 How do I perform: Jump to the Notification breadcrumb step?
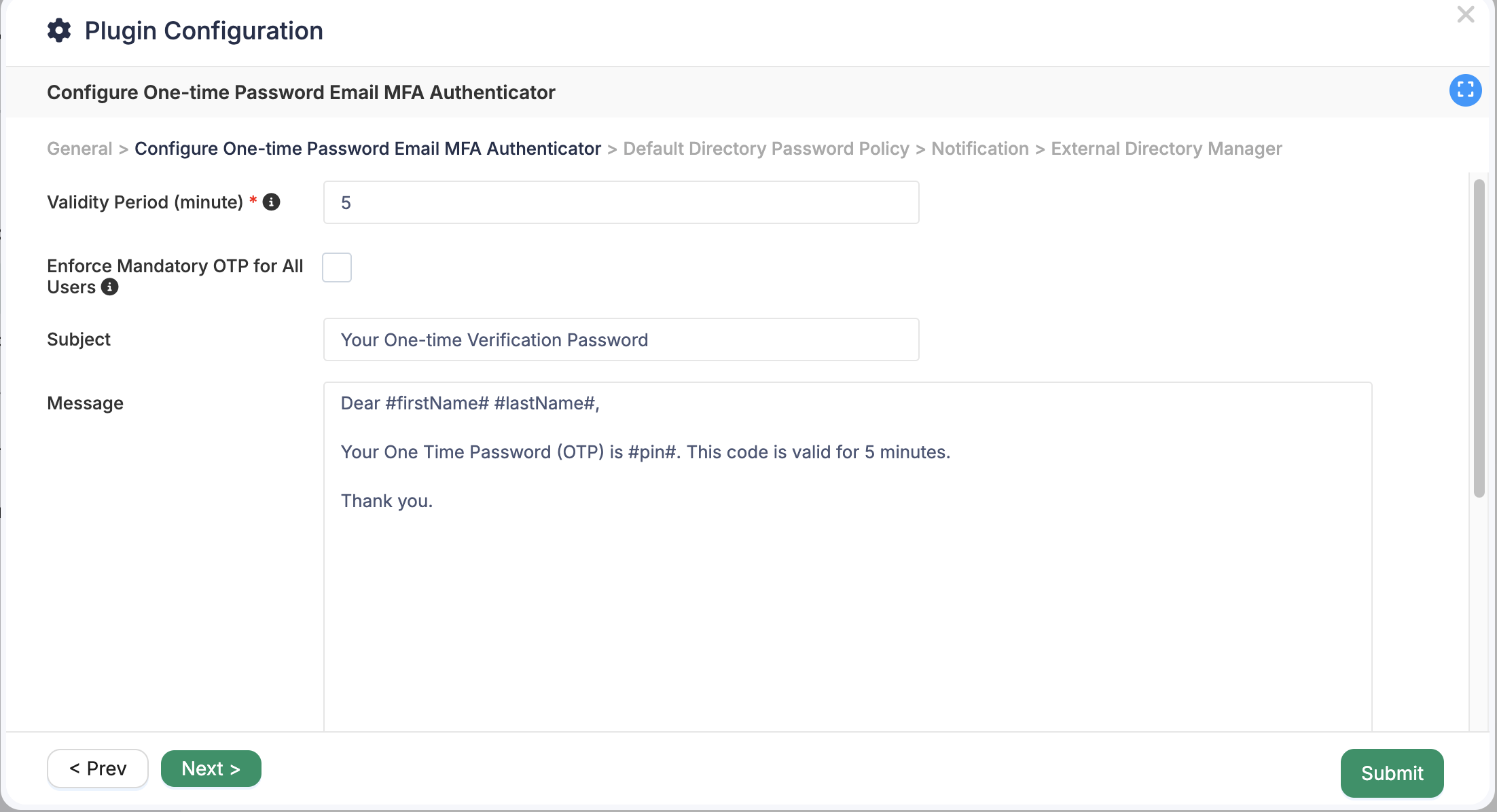tap(980, 149)
